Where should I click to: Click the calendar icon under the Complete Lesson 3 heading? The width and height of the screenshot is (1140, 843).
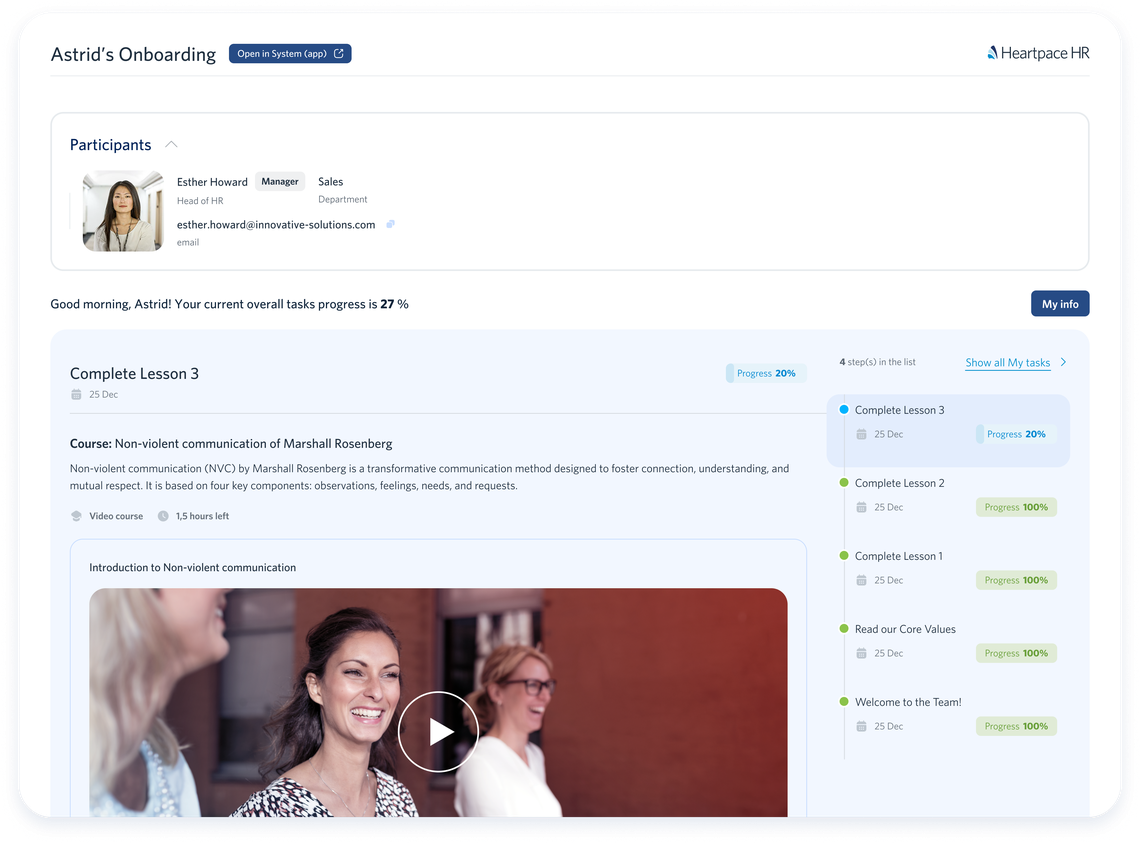(76, 394)
